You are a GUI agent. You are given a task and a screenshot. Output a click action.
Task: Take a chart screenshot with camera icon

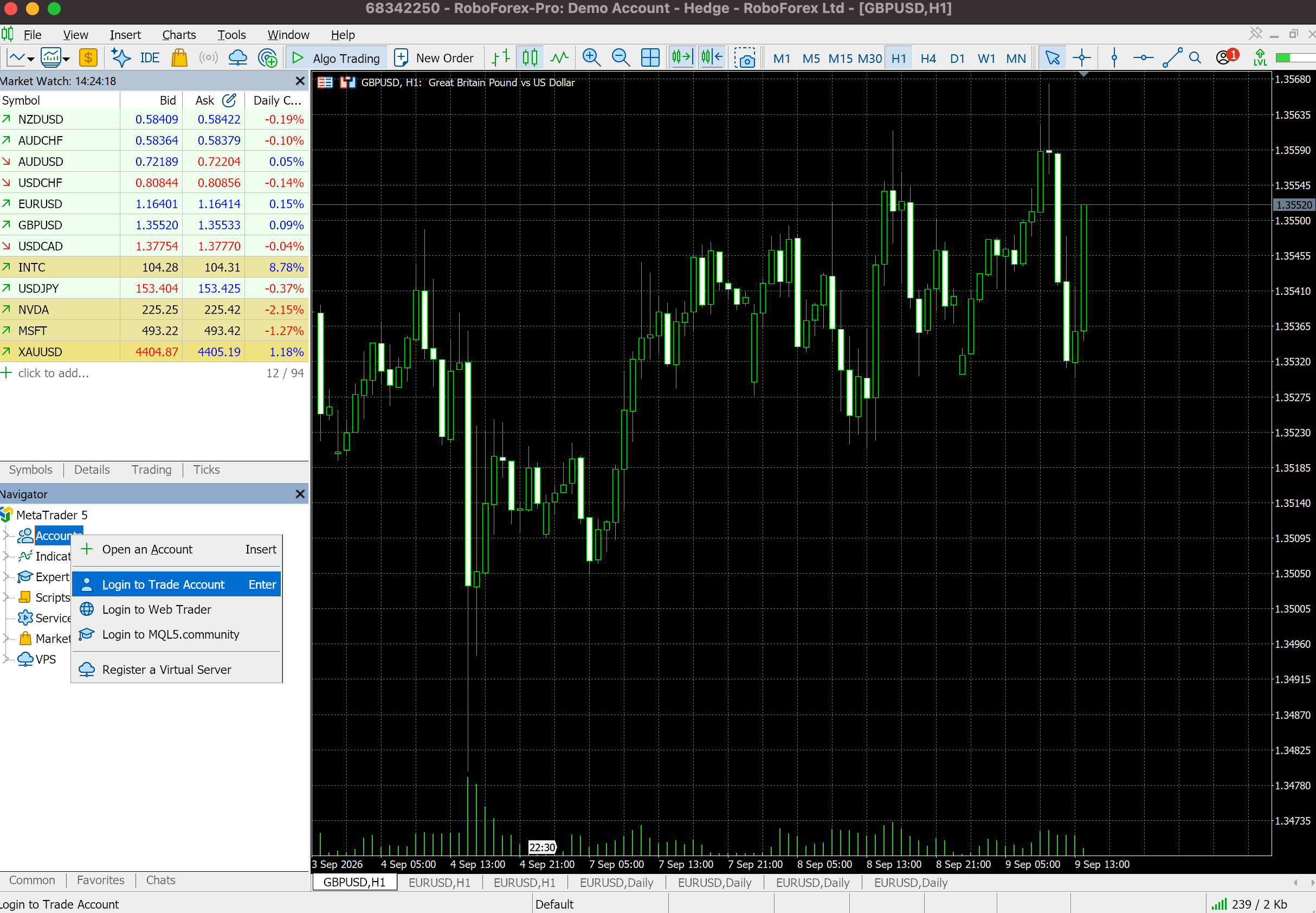(745, 58)
